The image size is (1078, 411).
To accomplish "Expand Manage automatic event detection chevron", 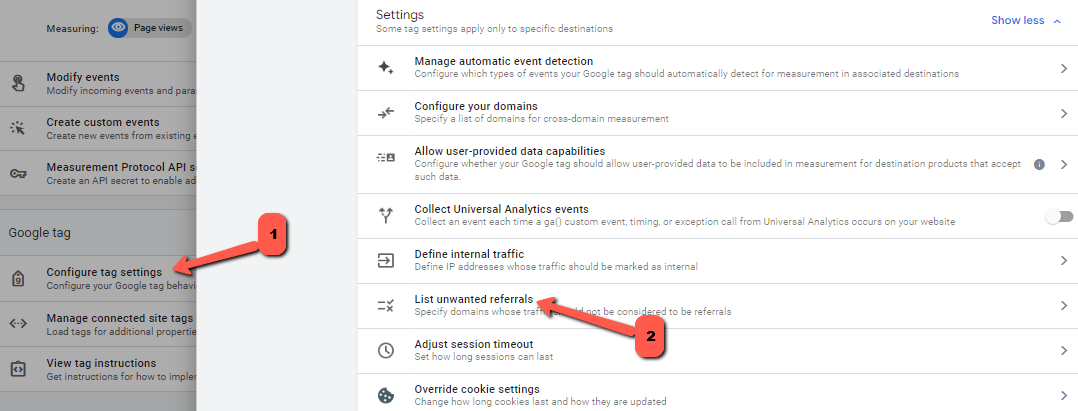I will point(1064,69).
